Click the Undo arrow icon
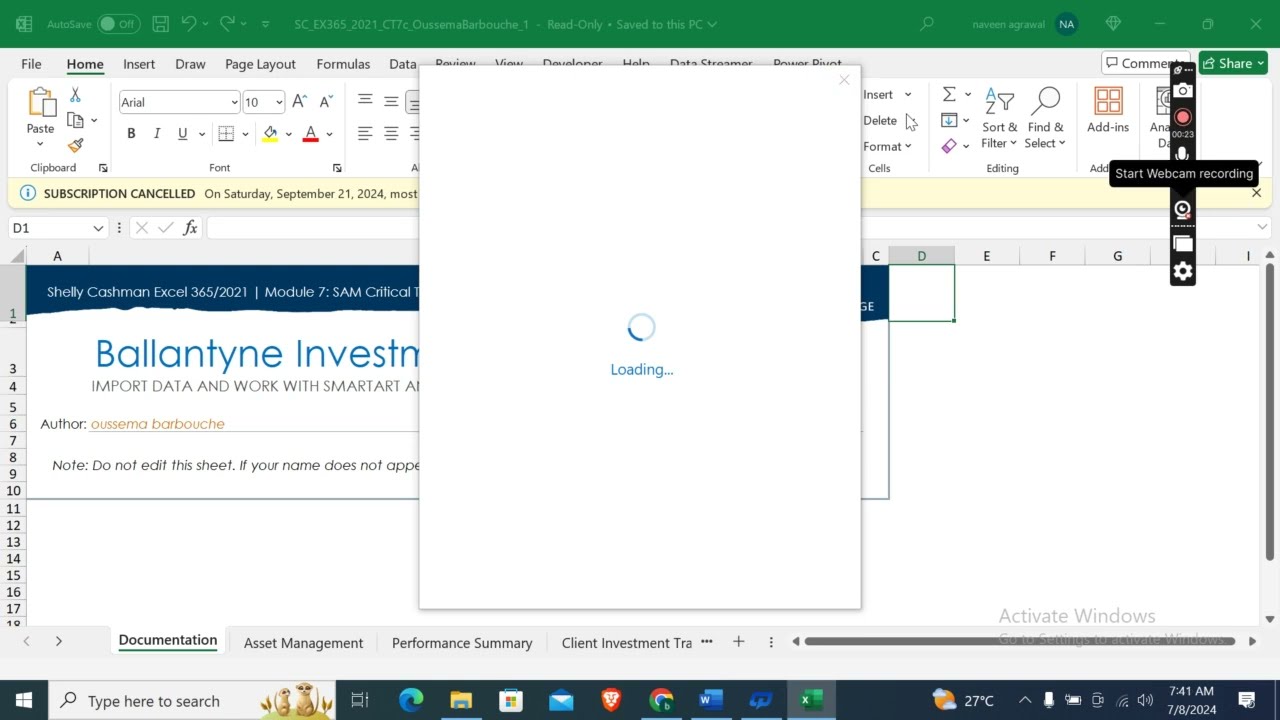Image resolution: width=1280 pixels, height=720 pixels. (188, 24)
